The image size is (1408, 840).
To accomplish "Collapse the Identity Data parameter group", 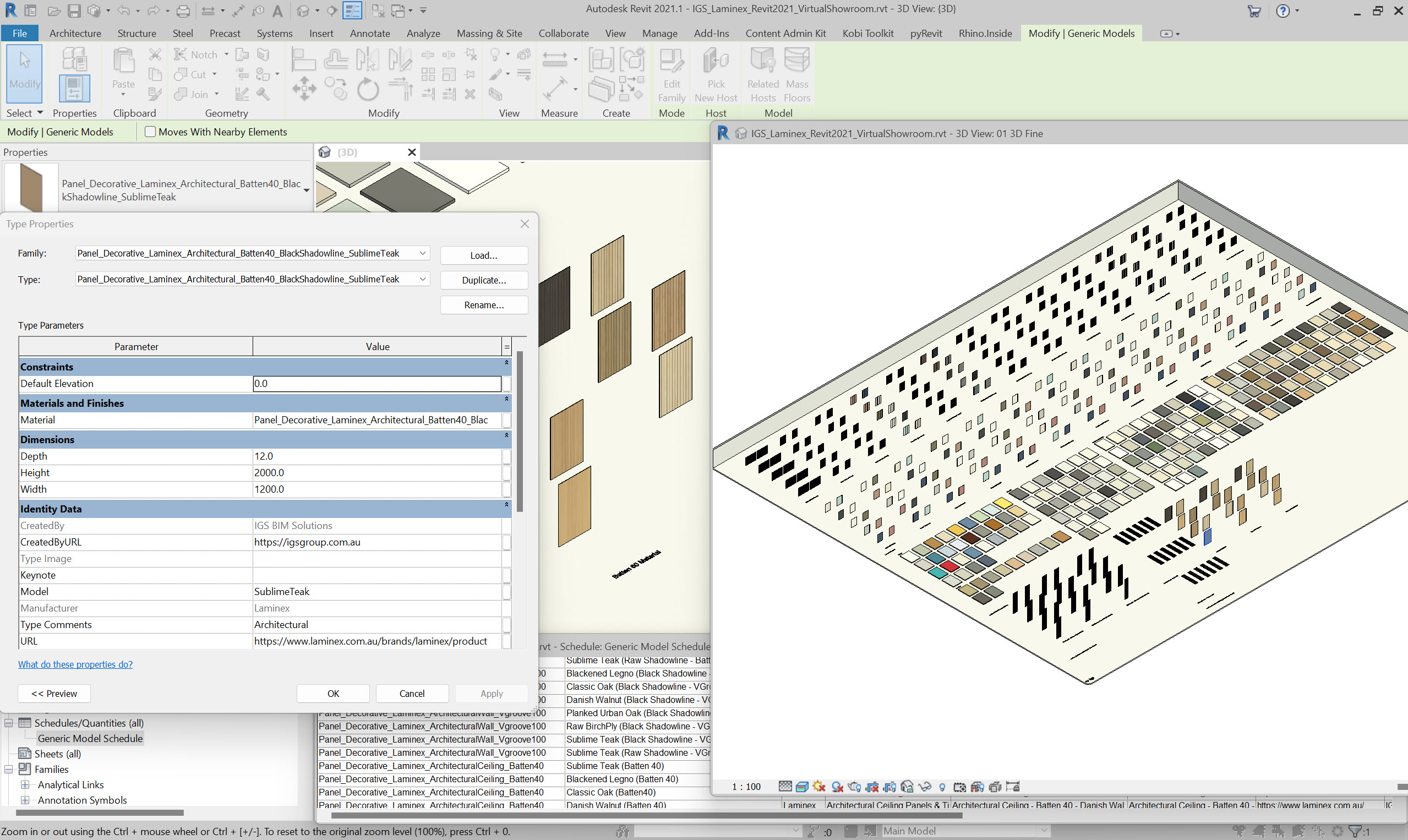I will (506, 505).
